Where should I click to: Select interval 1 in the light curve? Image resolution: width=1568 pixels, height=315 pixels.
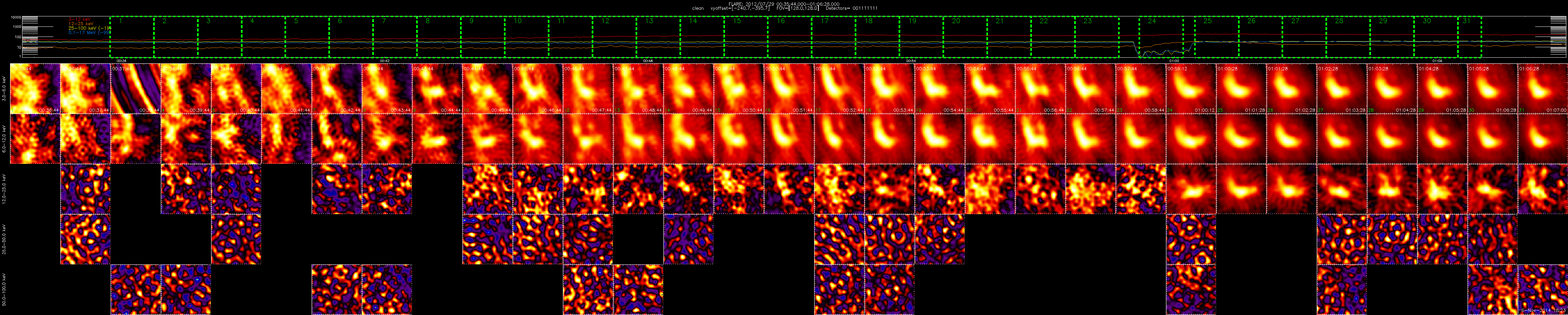[x=132, y=37]
